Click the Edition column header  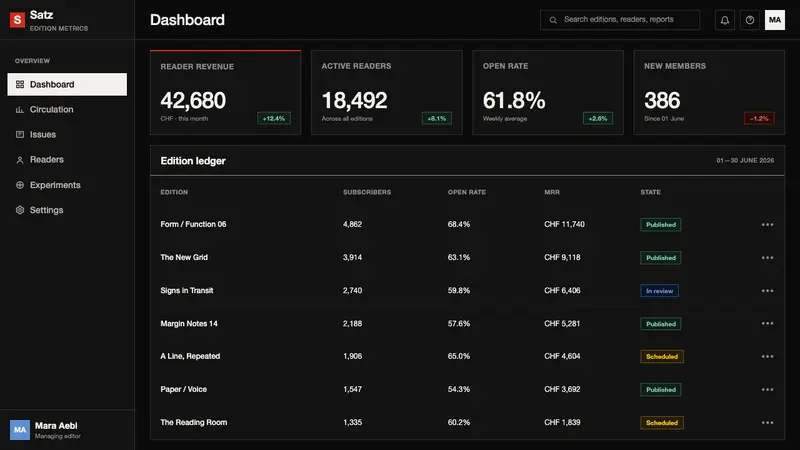(x=174, y=192)
